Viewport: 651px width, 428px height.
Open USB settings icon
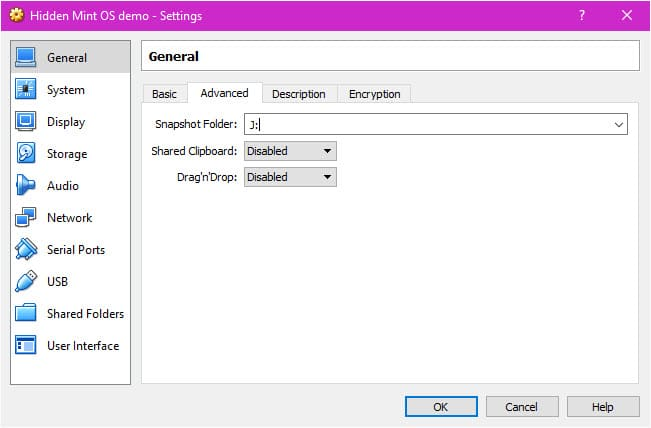(x=26, y=281)
